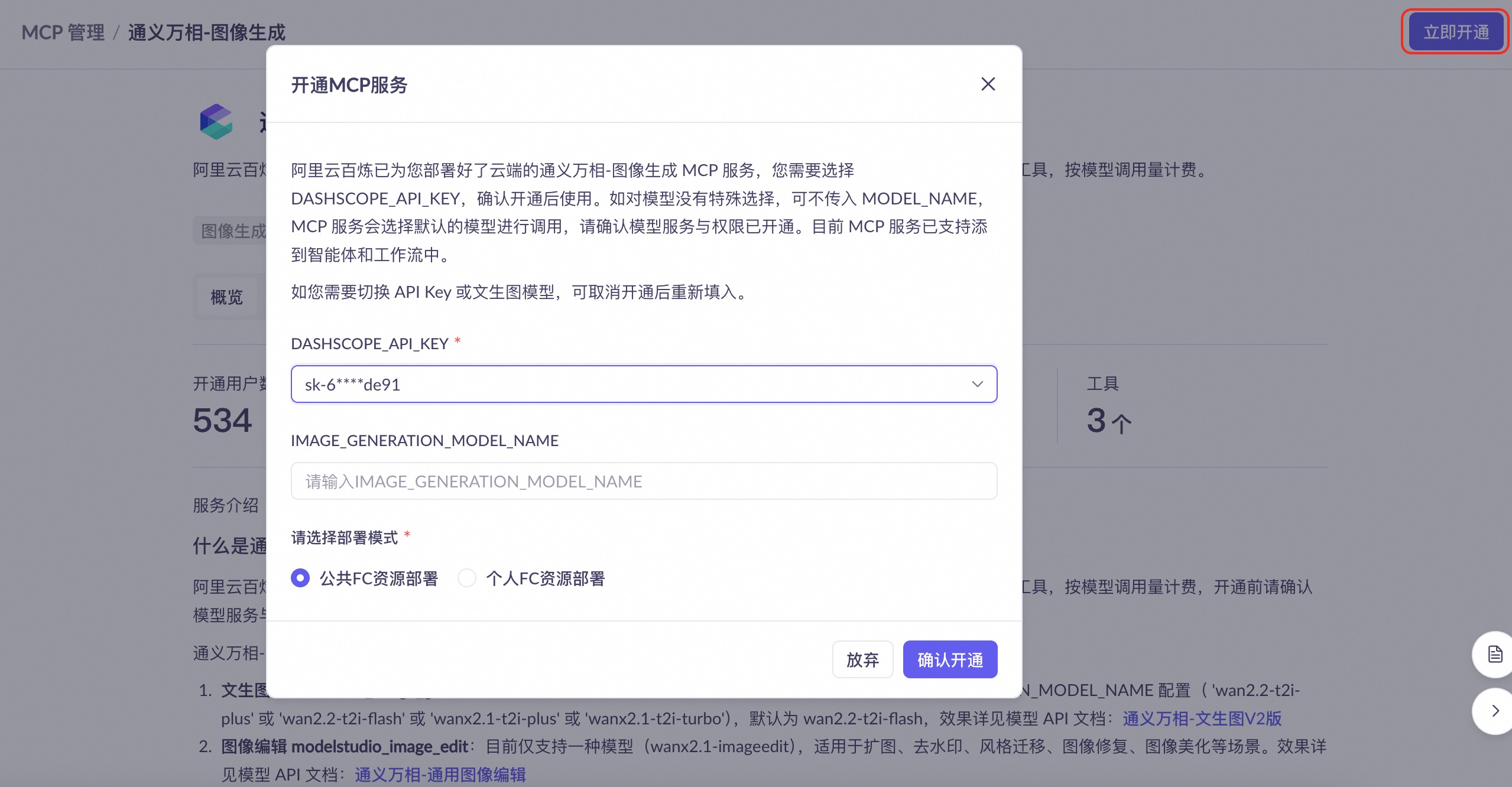Go to MCP 管理 breadcrumb
The image size is (1512, 787).
(63, 32)
